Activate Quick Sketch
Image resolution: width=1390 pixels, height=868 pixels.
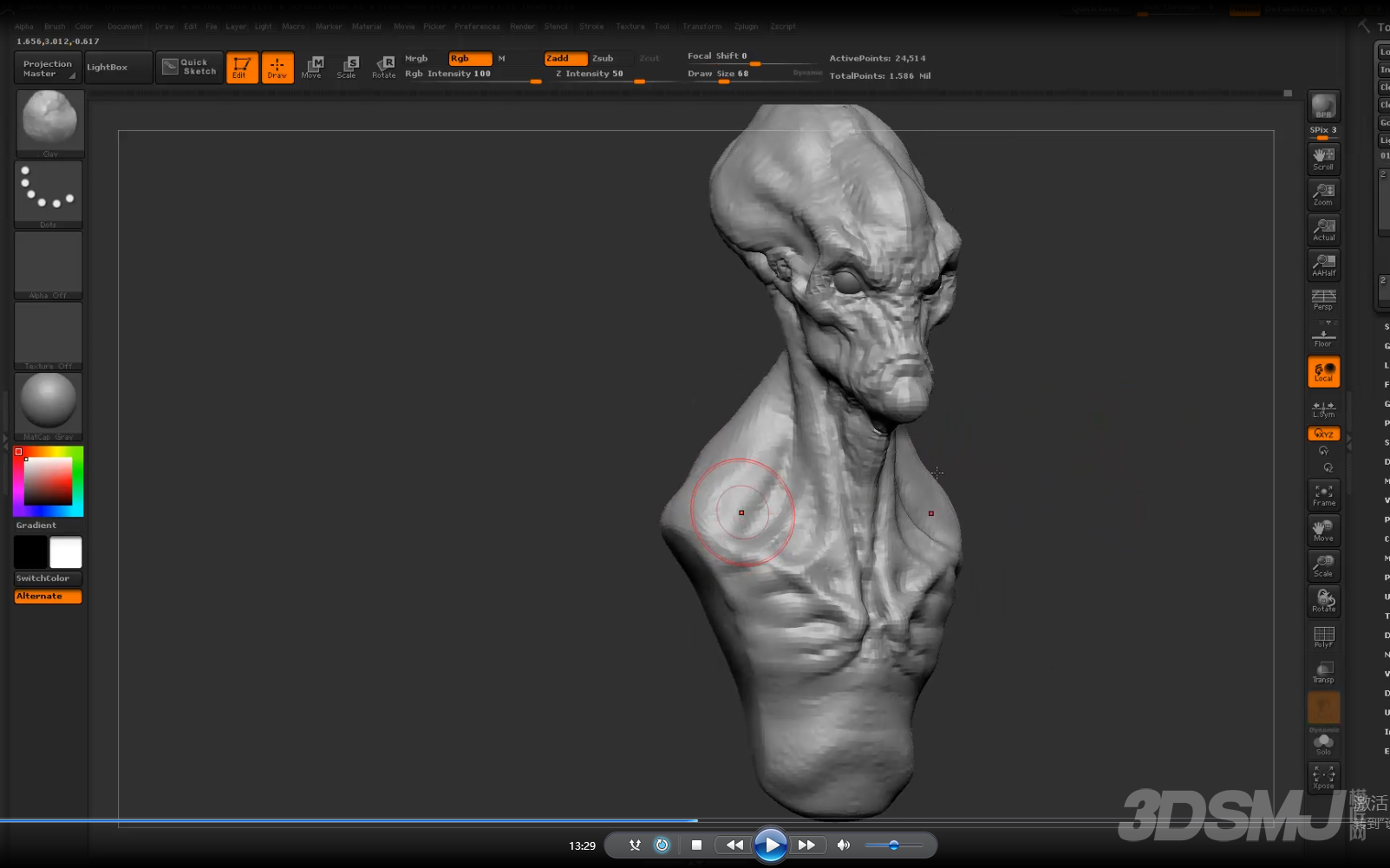tap(189, 67)
